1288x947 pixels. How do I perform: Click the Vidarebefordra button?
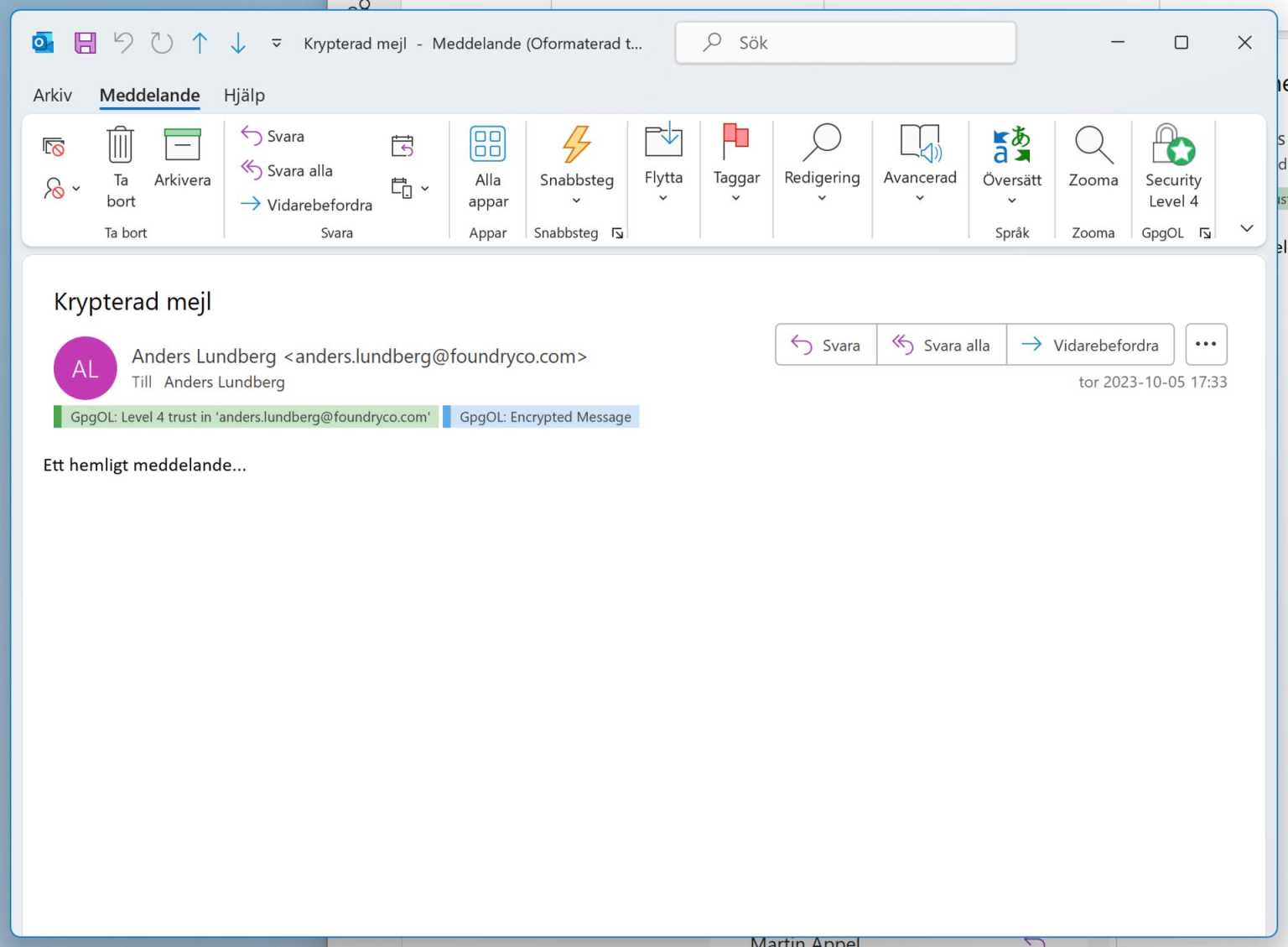click(1090, 344)
